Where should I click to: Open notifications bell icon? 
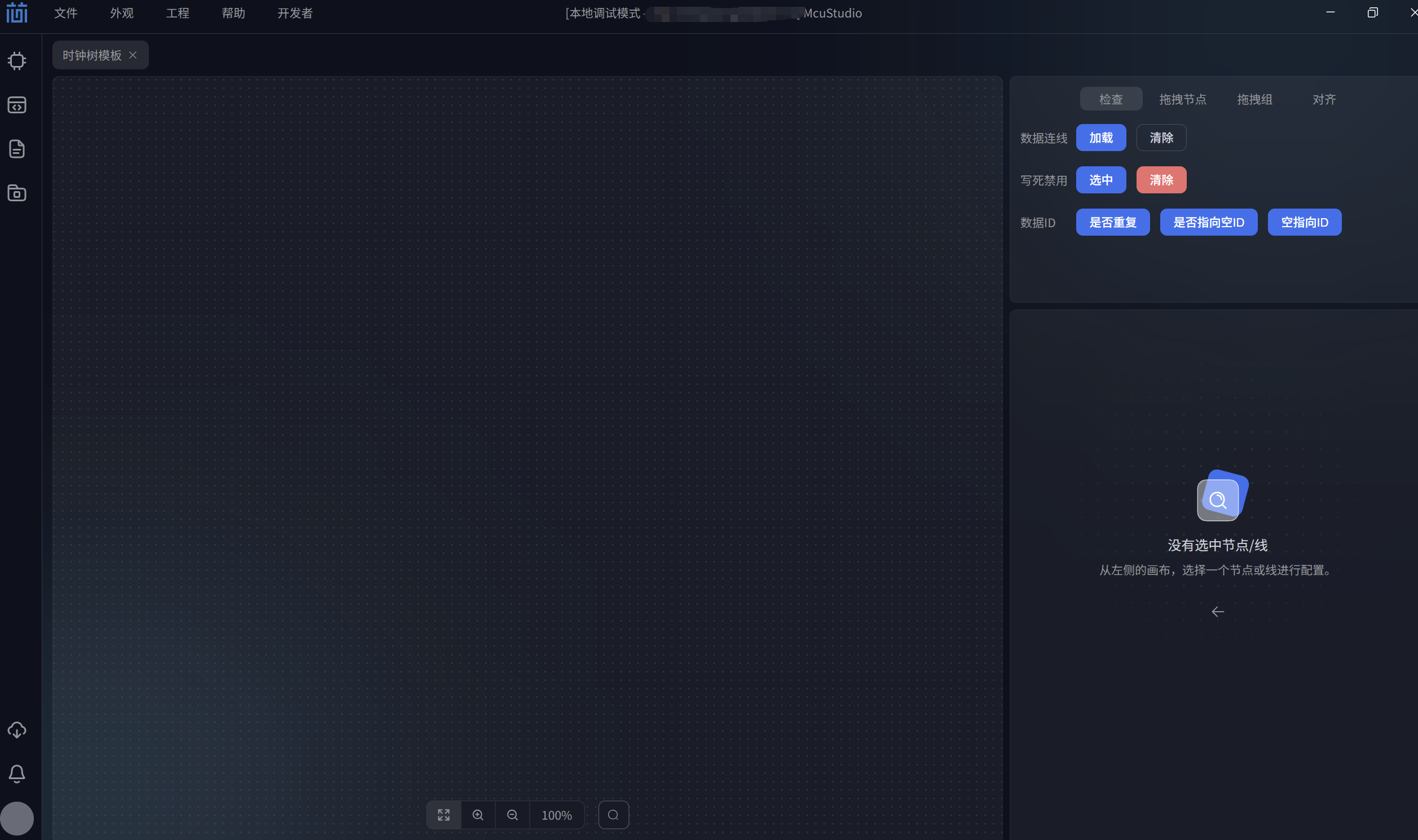17,774
